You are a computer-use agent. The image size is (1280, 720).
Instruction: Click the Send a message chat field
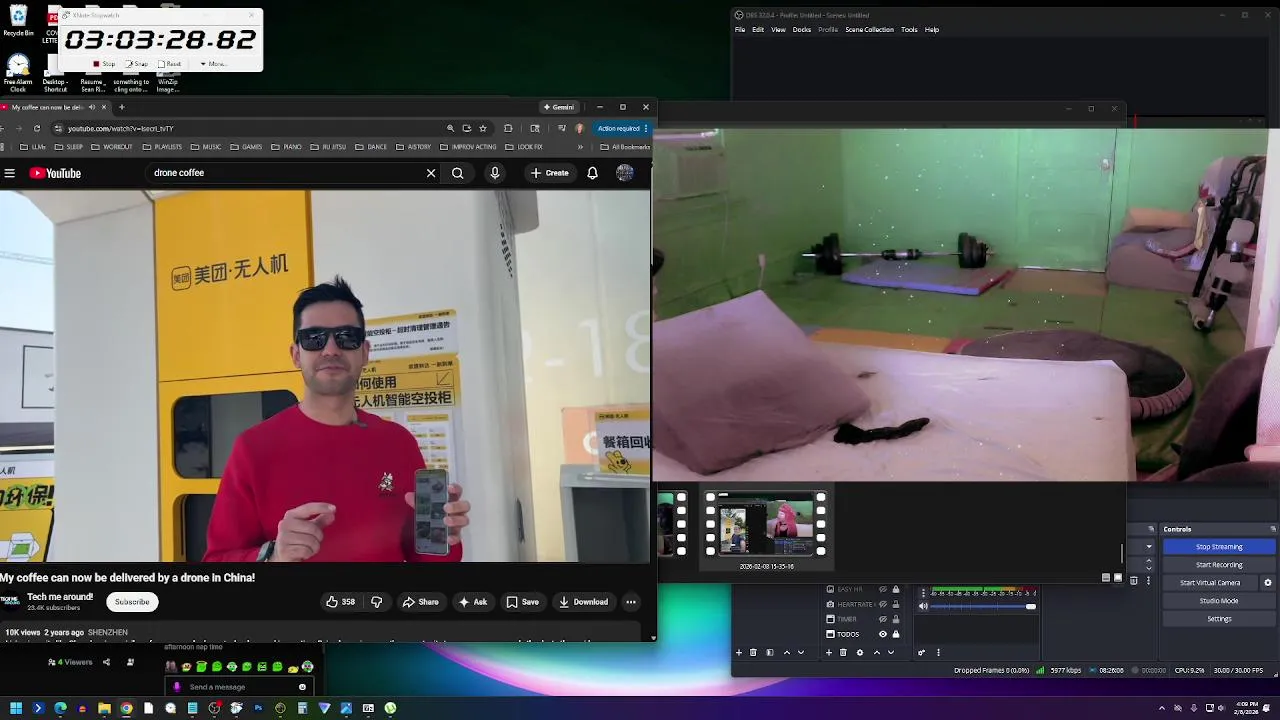[x=238, y=687]
